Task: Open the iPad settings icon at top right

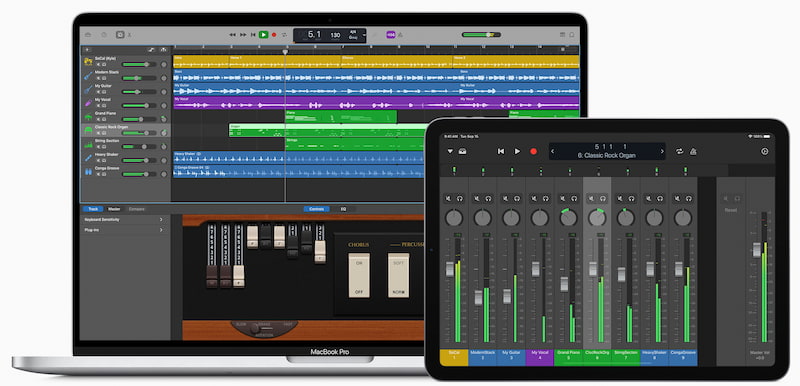Action: pos(764,151)
